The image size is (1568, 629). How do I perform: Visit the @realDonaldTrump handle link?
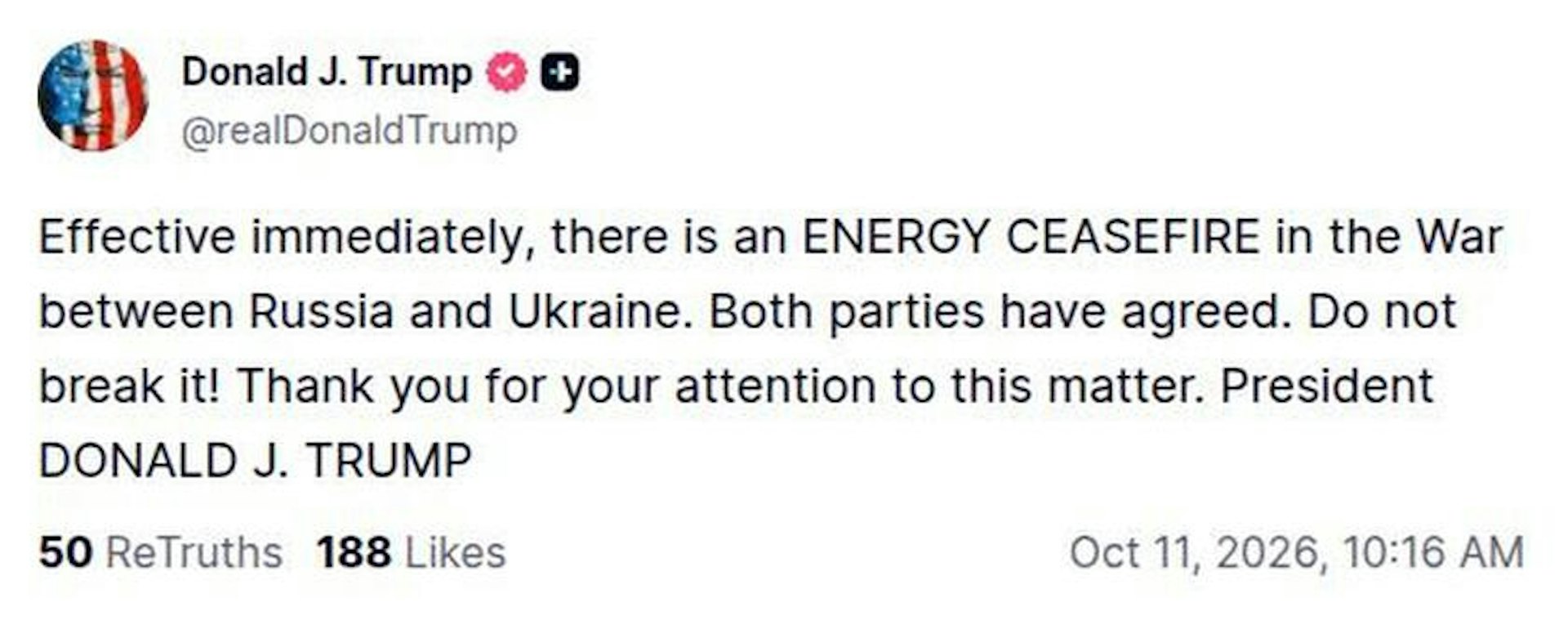[x=350, y=131]
